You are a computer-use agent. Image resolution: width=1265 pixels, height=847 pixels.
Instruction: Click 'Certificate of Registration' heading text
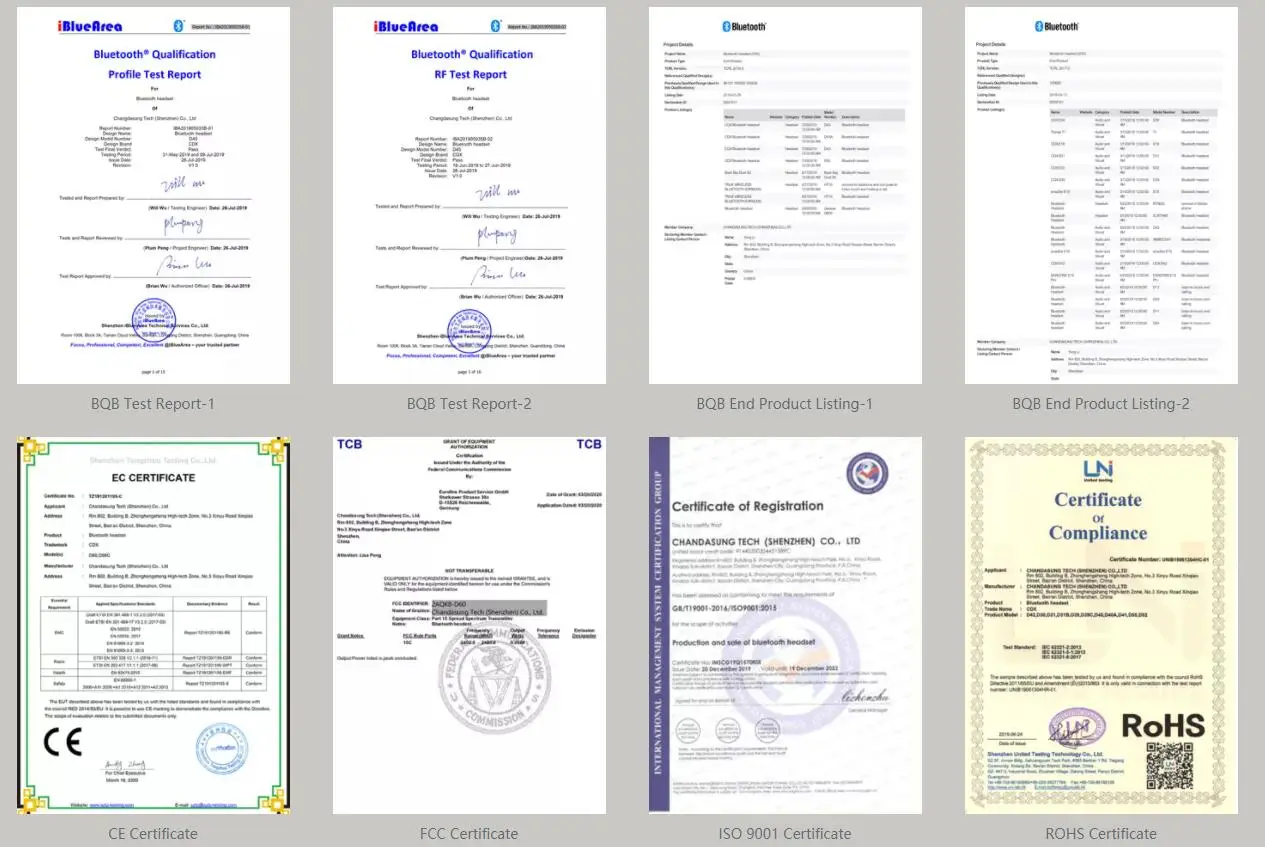pyautogui.click(x=748, y=506)
